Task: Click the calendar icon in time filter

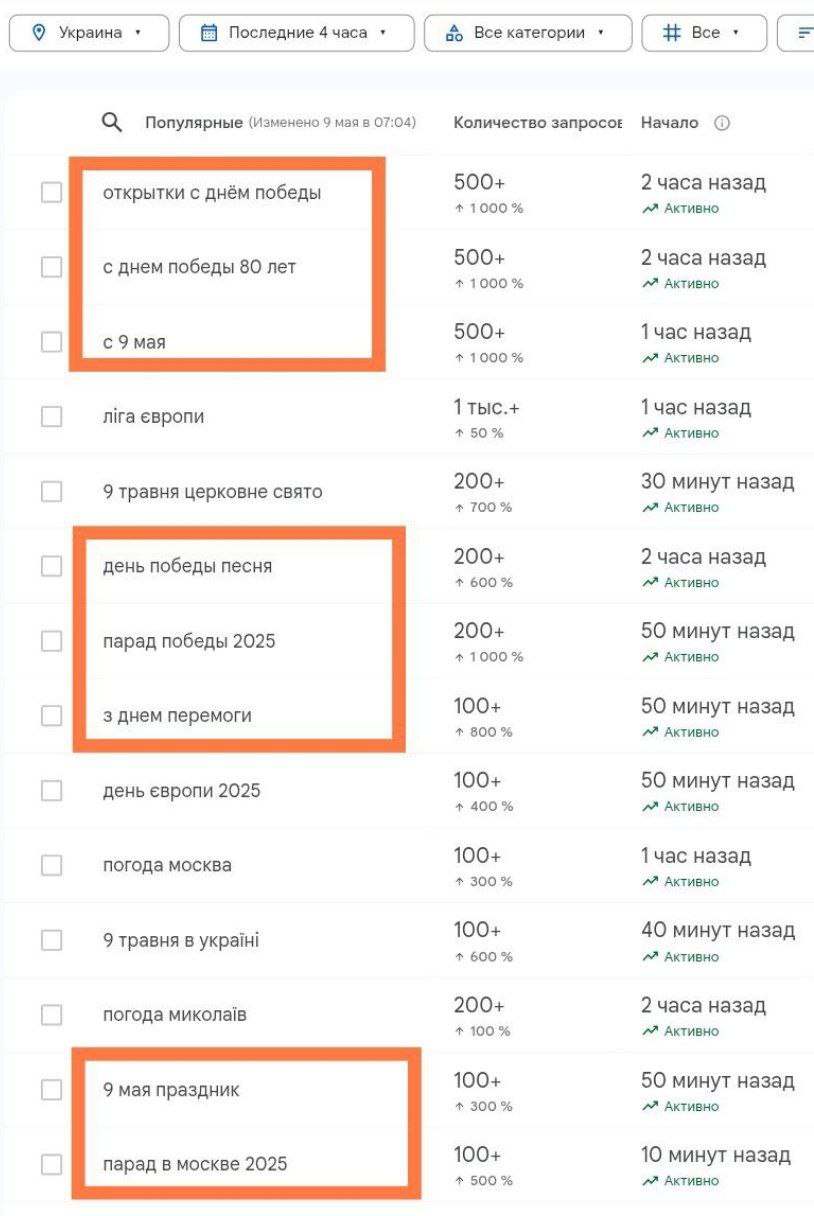Action: pos(209,32)
